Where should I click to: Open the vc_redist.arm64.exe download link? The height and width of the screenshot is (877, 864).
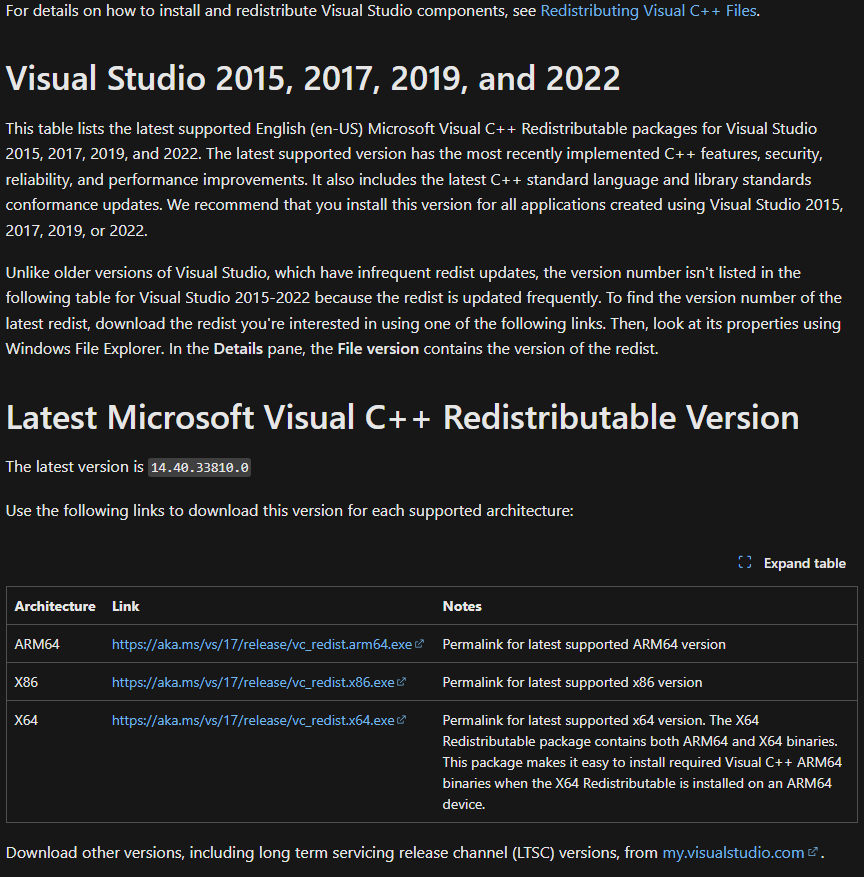coord(262,644)
